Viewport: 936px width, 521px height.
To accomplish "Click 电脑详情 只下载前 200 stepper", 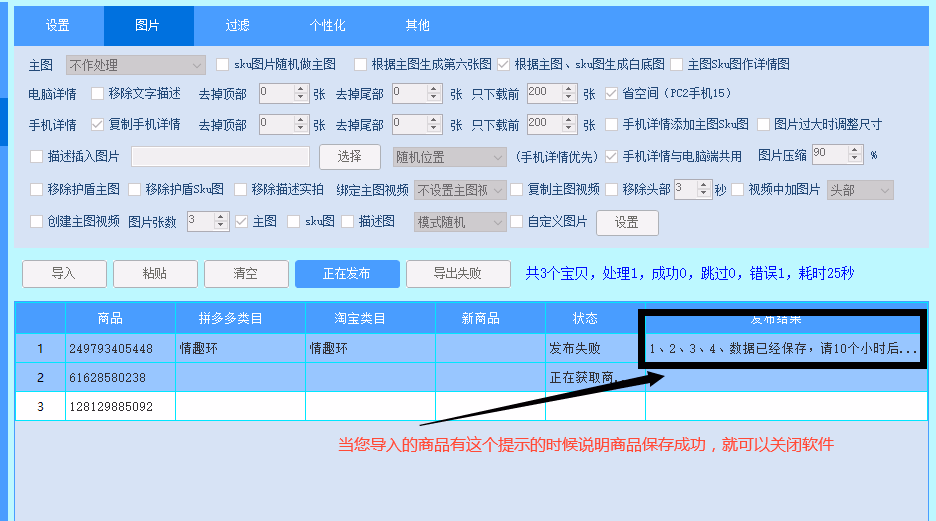I will (552, 93).
